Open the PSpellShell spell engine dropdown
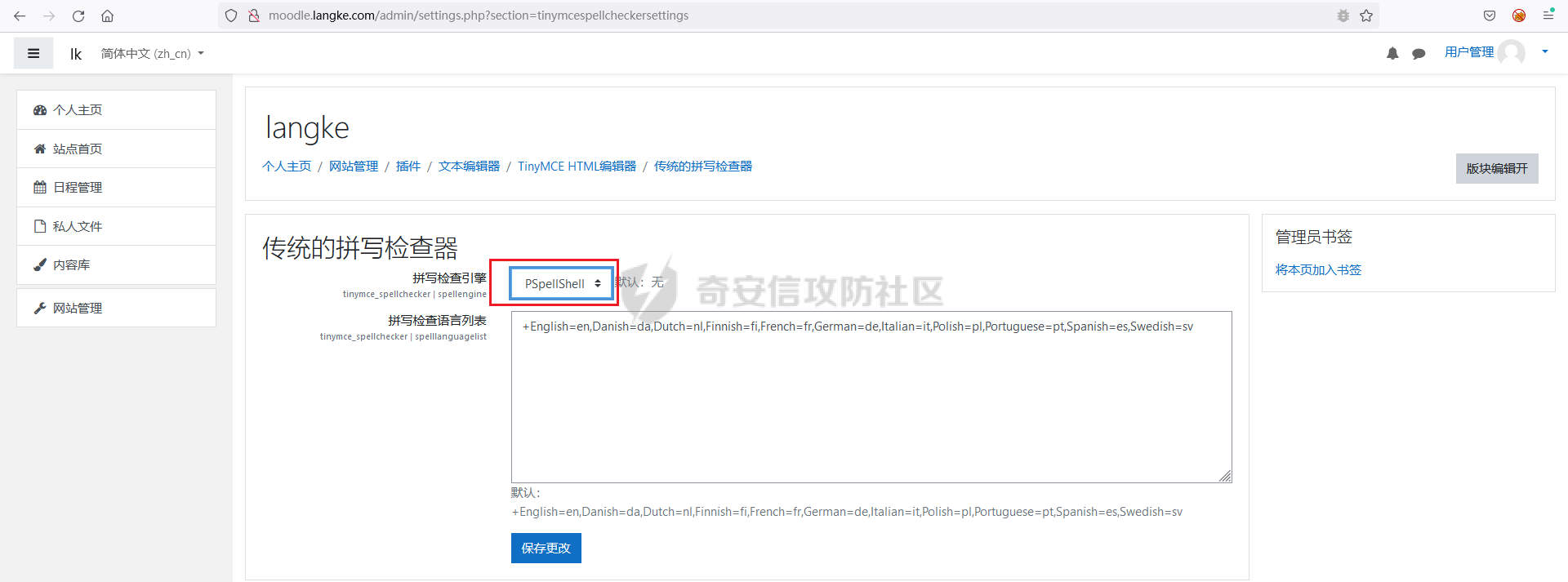The image size is (1568, 582). pyautogui.click(x=562, y=283)
